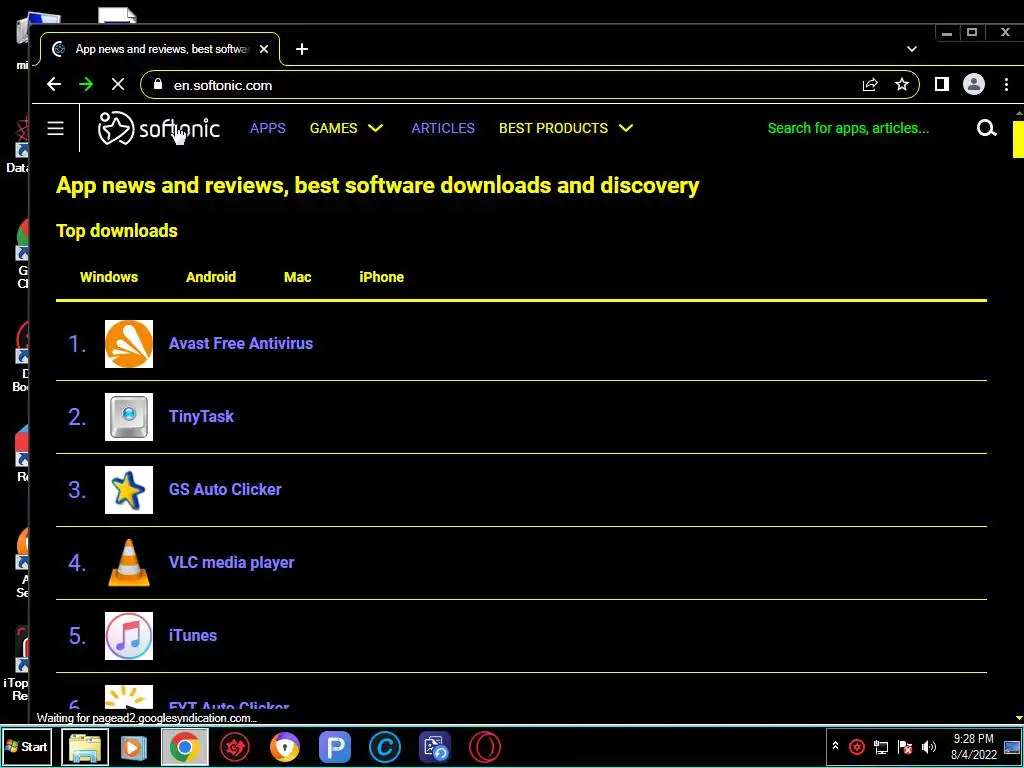Open the tab search dropdown arrow
Viewport: 1024px width, 768px height.
click(912, 49)
